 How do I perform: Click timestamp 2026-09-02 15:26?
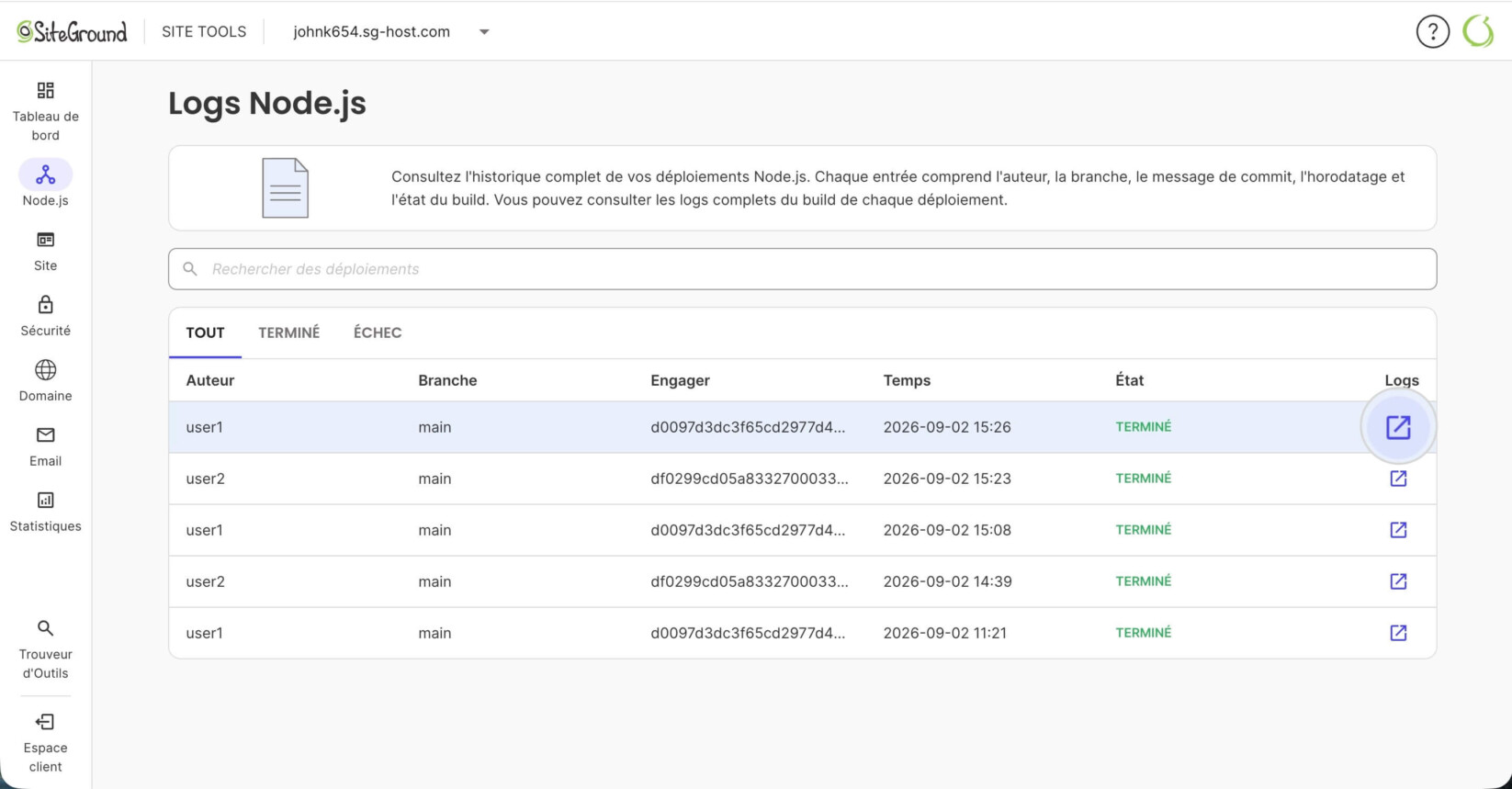pos(947,427)
